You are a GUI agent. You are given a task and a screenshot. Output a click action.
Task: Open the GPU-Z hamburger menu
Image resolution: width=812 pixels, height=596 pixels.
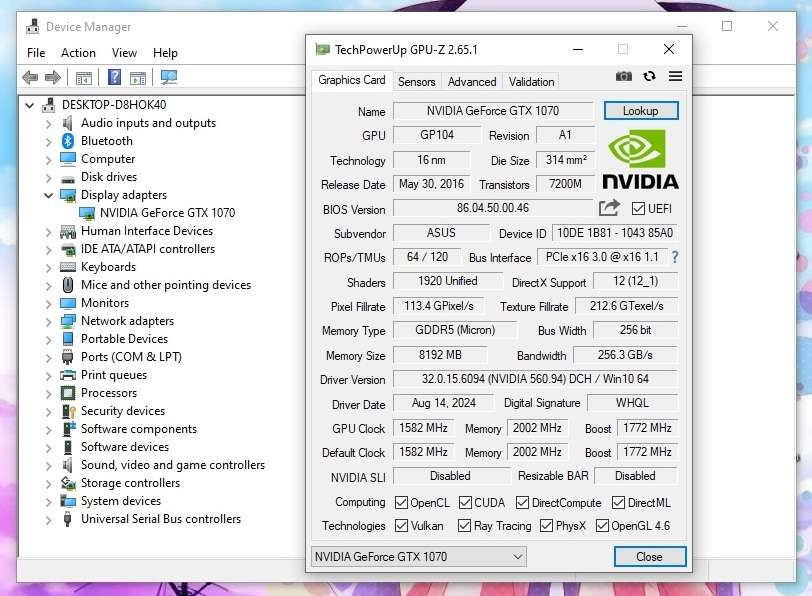click(676, 76)
